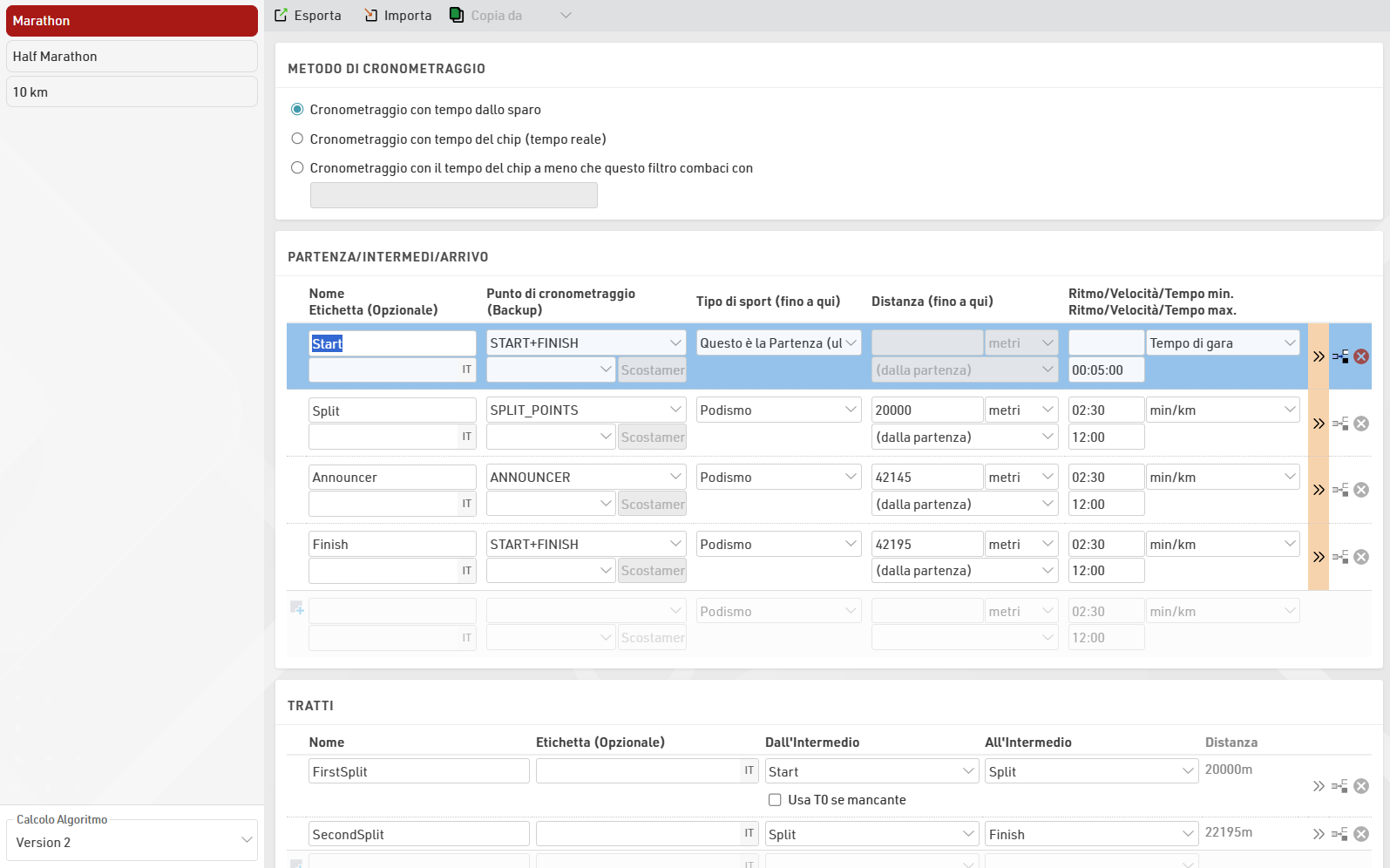Click the Esporta export icon

pos(281,16)
